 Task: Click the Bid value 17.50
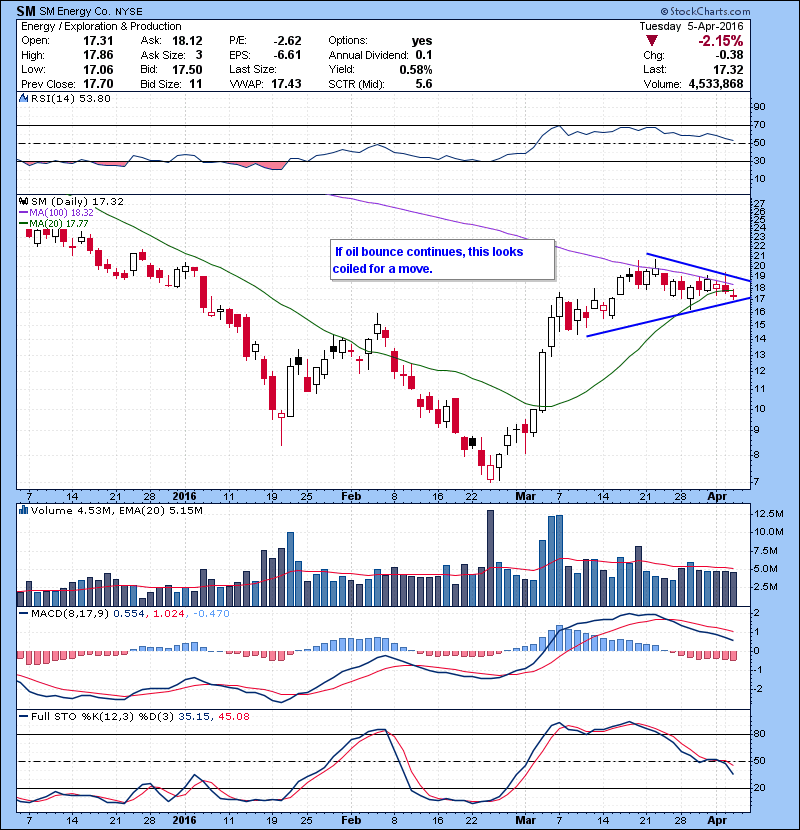[x=187, y=69]
